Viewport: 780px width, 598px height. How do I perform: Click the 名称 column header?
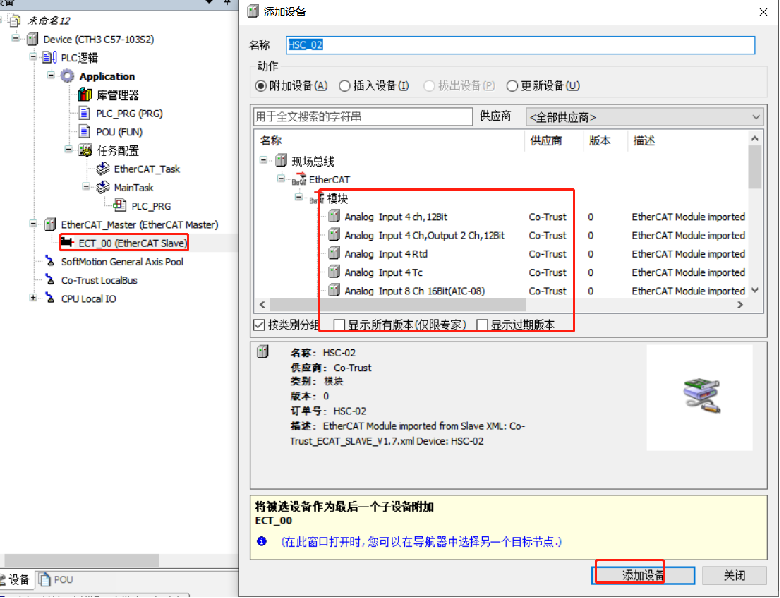point(390,140)
